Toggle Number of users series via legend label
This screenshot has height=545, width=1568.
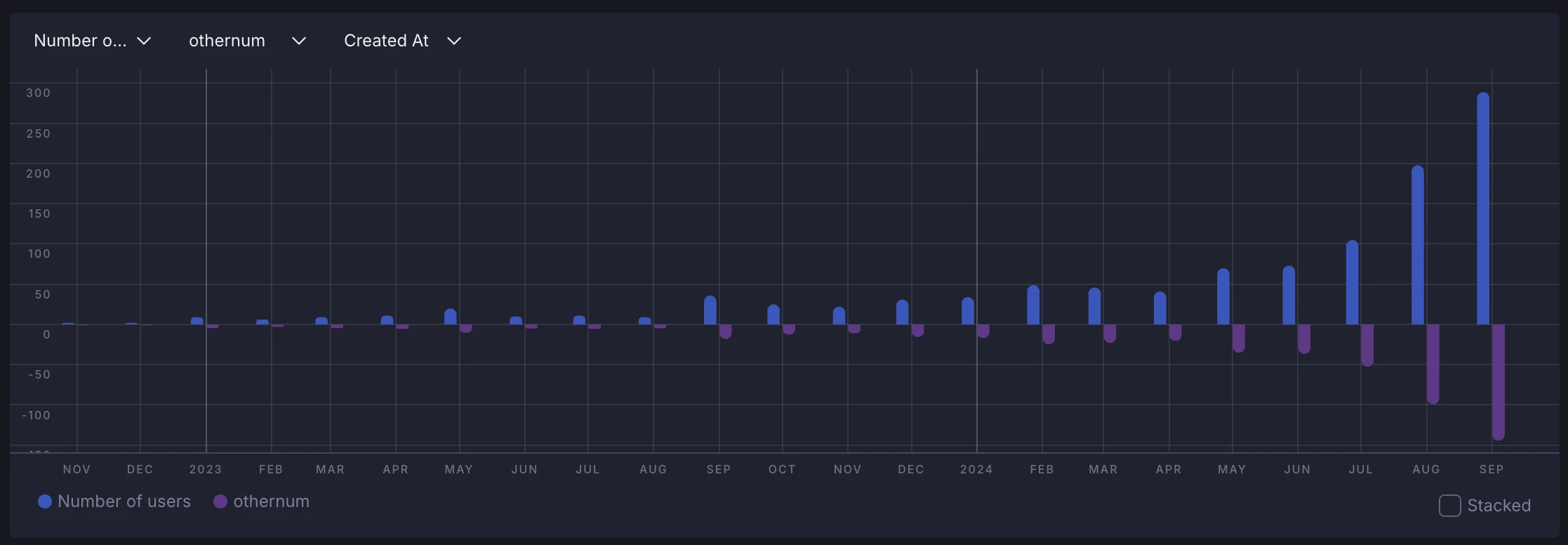point(124,501)
